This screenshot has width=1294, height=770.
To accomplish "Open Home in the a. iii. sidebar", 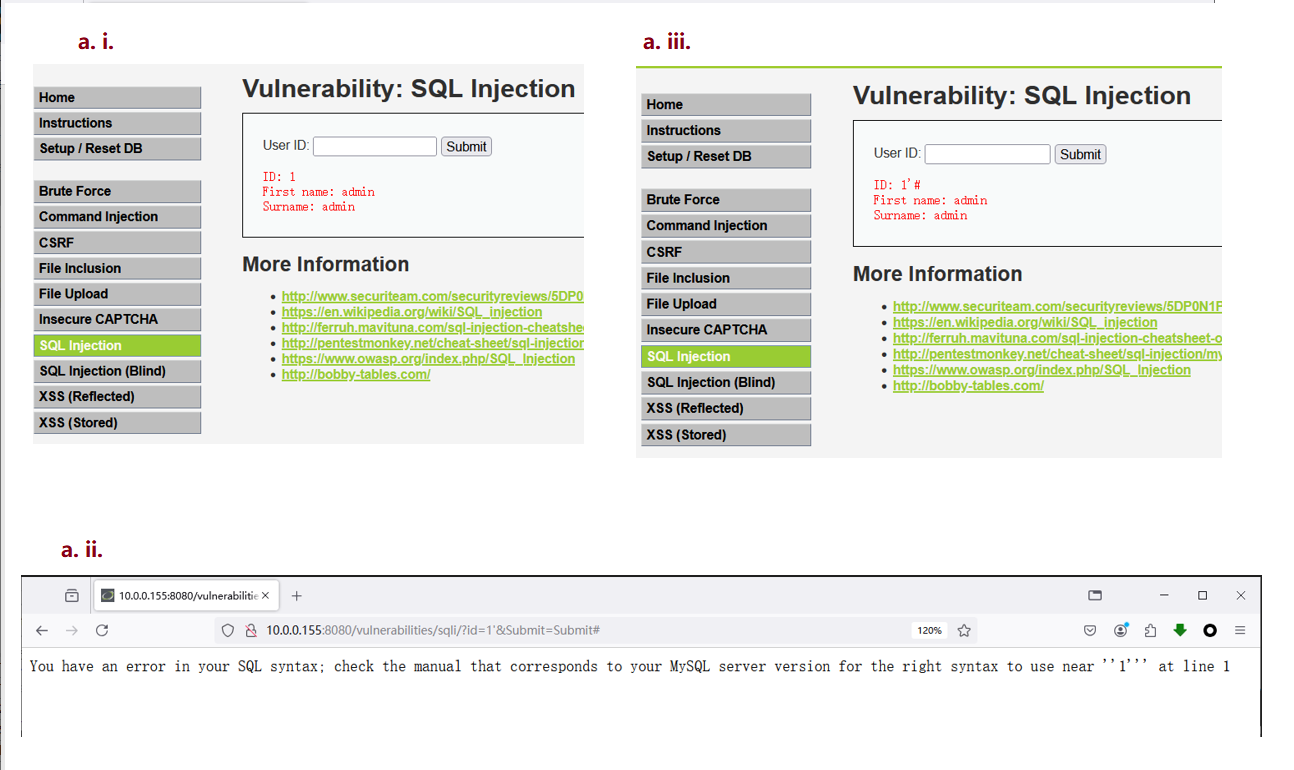I will (x=726, y=104).
